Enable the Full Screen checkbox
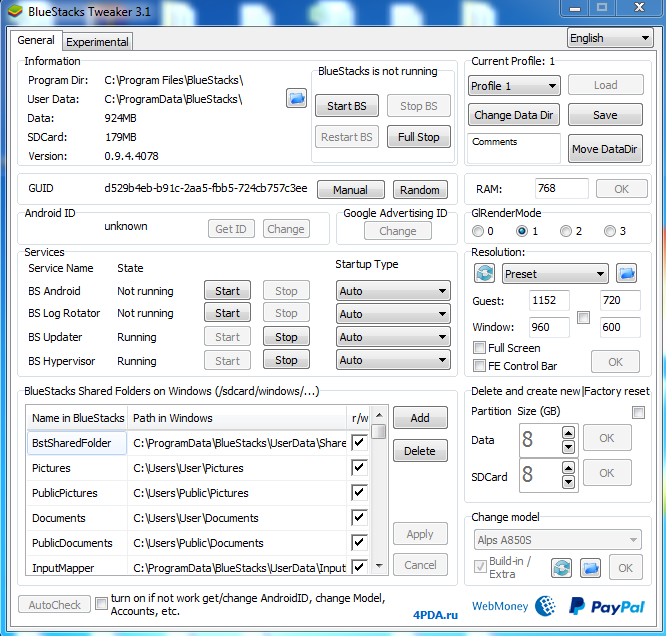This screenshot has height=636, width=666. point(480,348)
